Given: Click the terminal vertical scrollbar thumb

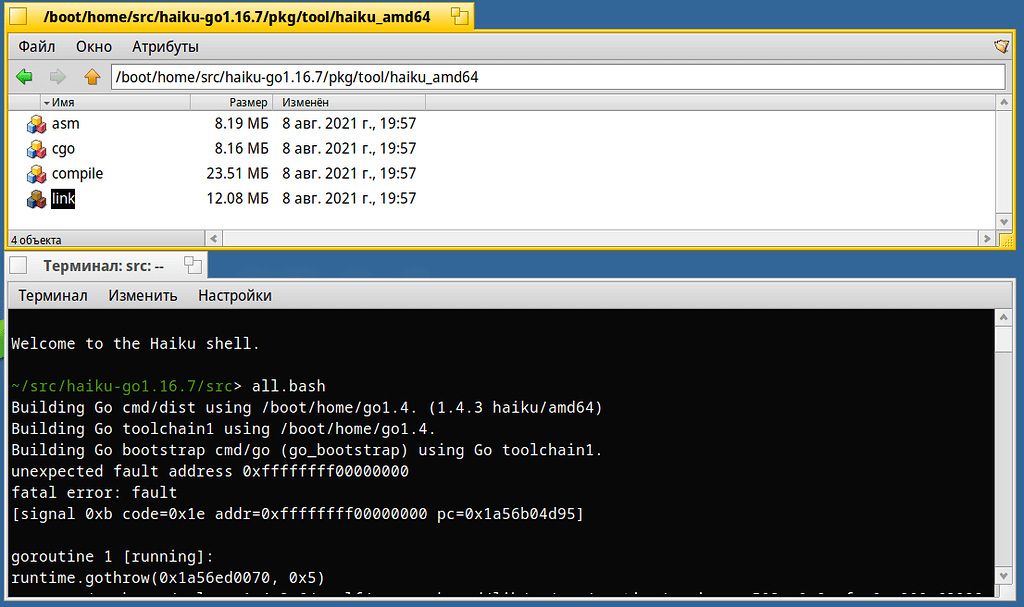Looking at the screenshot, I should (1004, 338).
